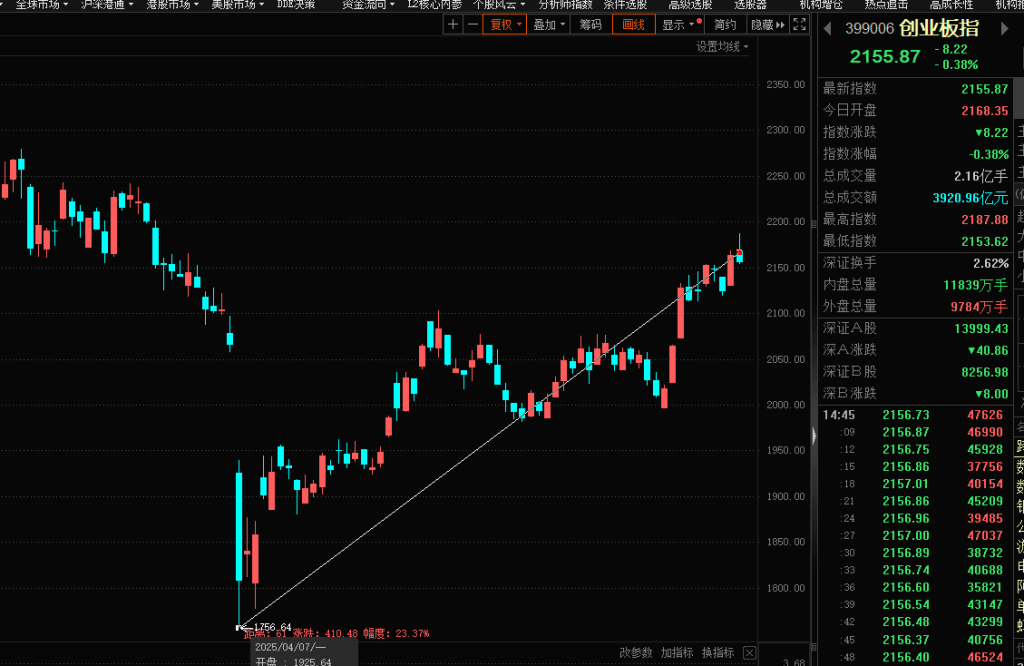Close the indicator sub-panel X icon

(x=750, y=652)
